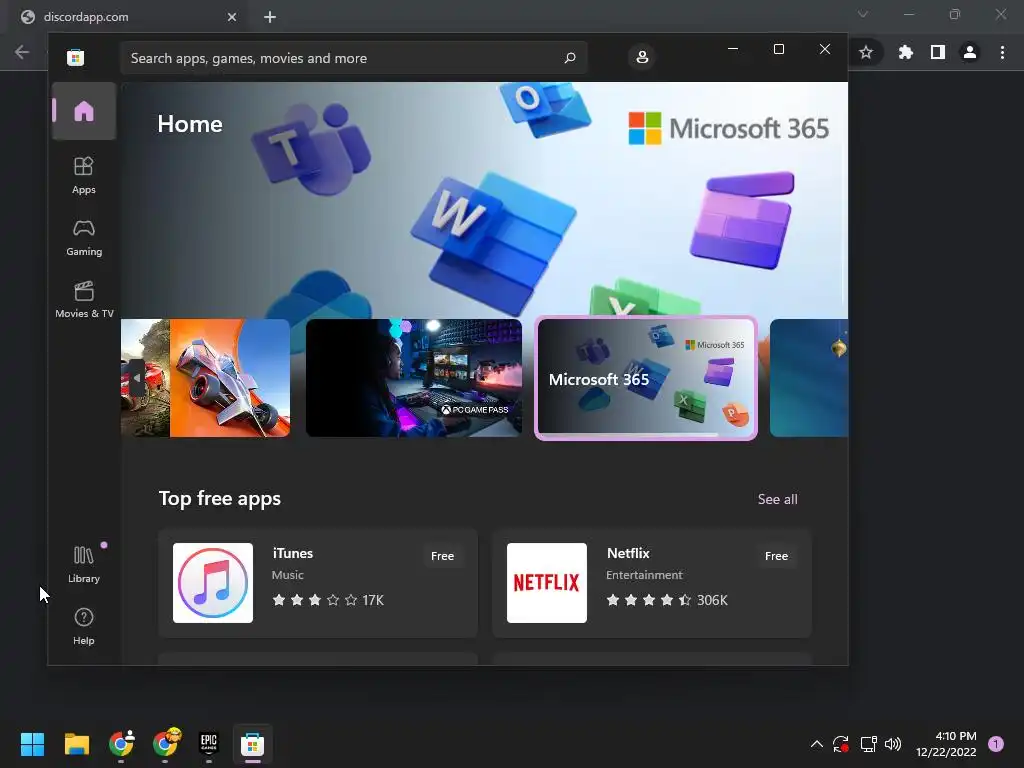Toggle Chrome side panel icon
Viewport: 1024px width, 768px height.
point(938,52)
